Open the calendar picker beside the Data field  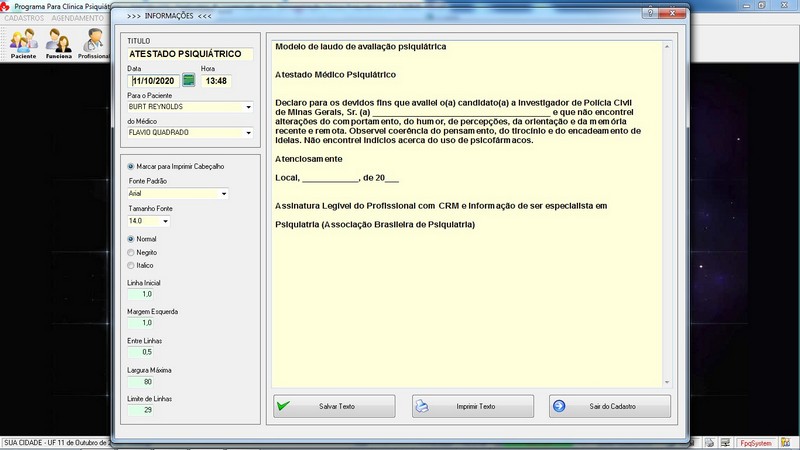188,81
